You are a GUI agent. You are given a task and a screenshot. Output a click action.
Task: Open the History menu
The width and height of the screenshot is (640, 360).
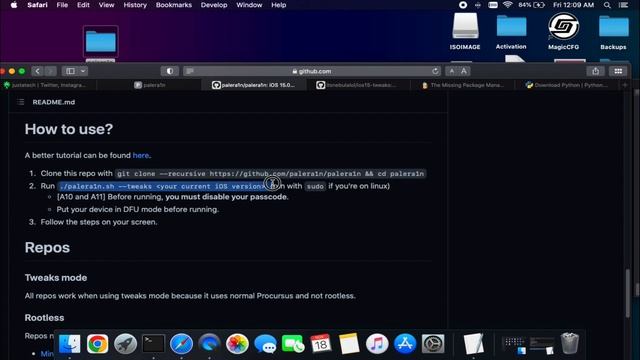(135, 5)
